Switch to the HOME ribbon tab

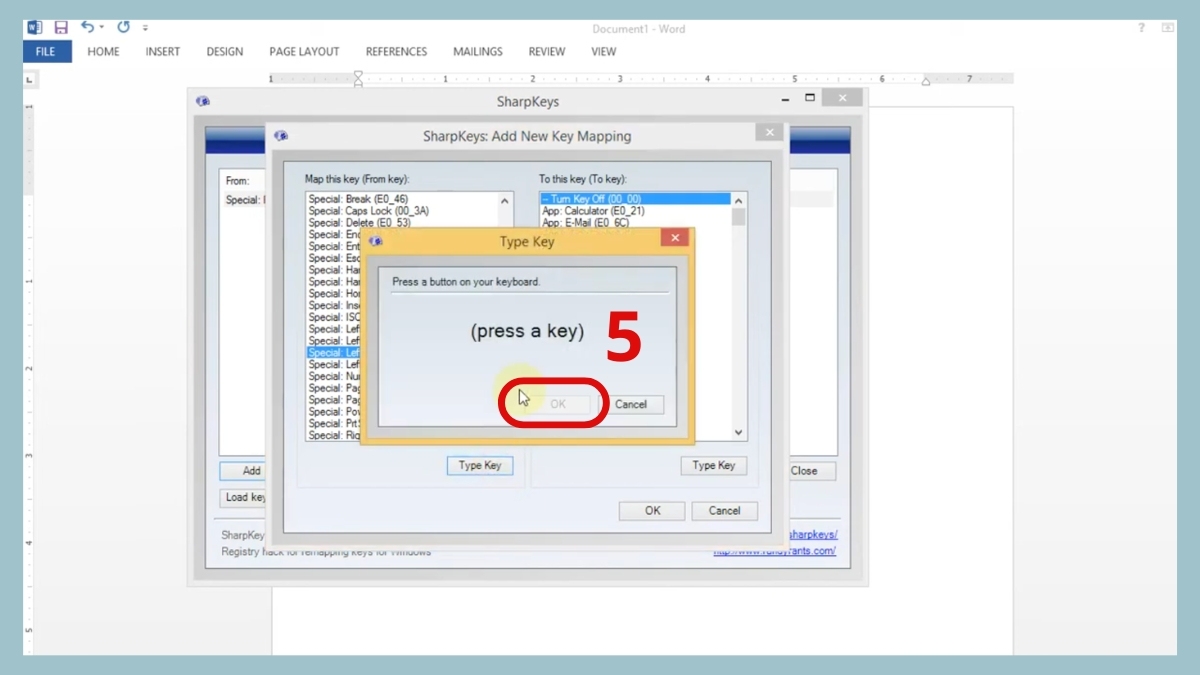[x=103, y=52]
